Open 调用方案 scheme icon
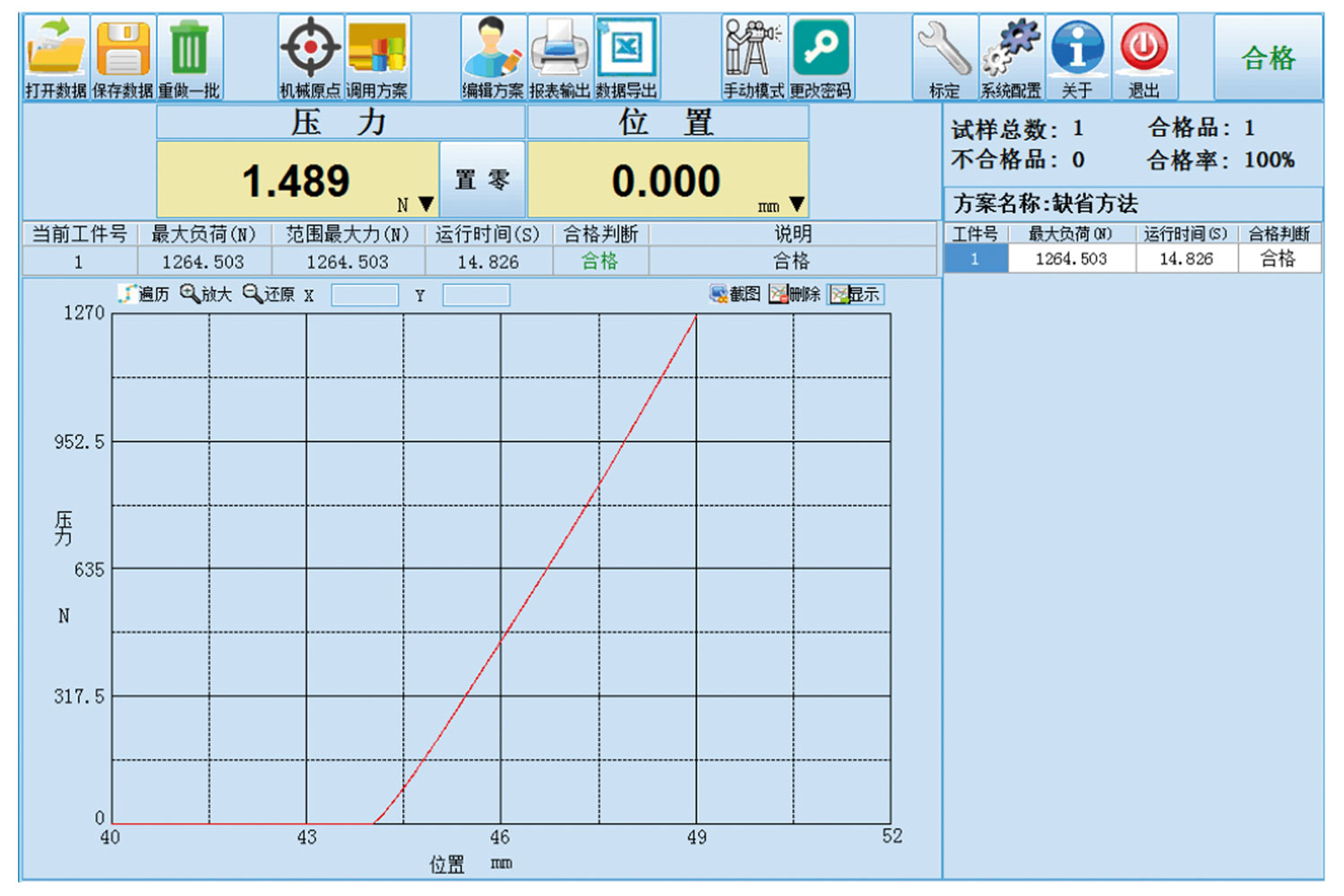 coord(377,57)
